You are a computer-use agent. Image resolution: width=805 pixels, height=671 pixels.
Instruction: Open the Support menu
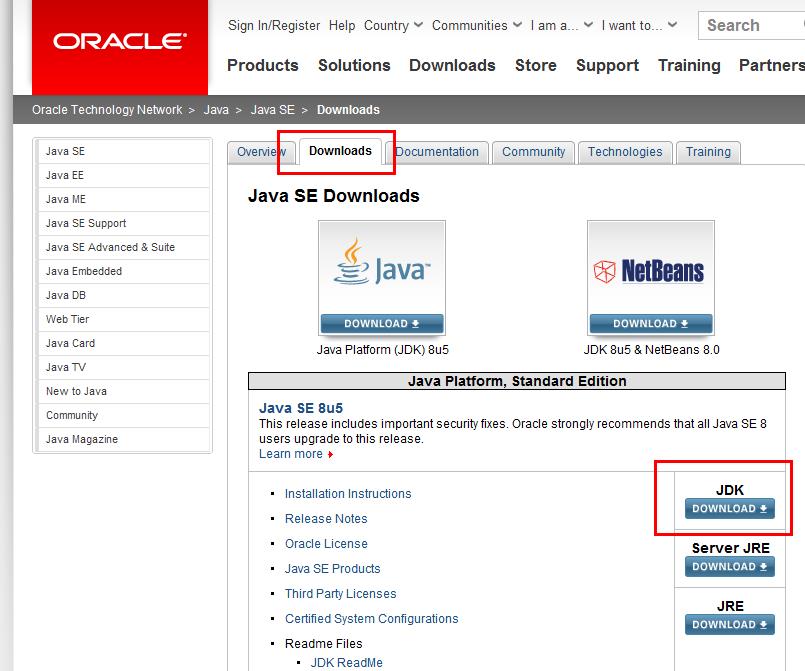(607, 65)
